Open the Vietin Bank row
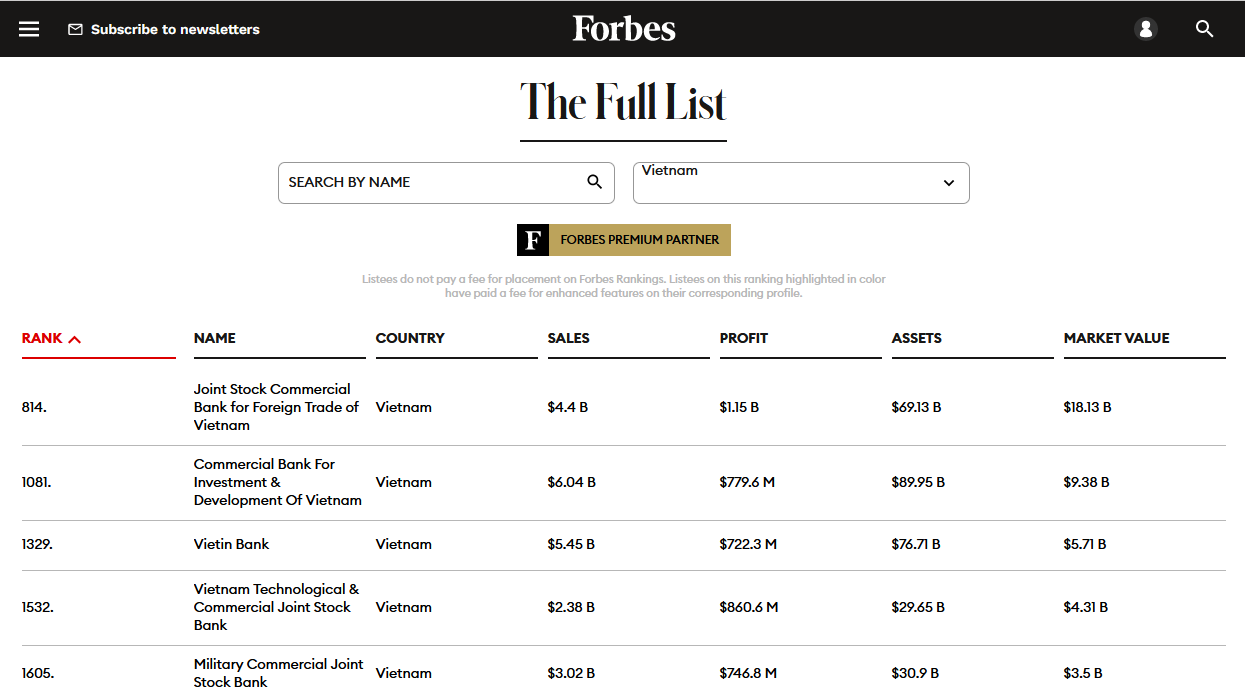 231,544
